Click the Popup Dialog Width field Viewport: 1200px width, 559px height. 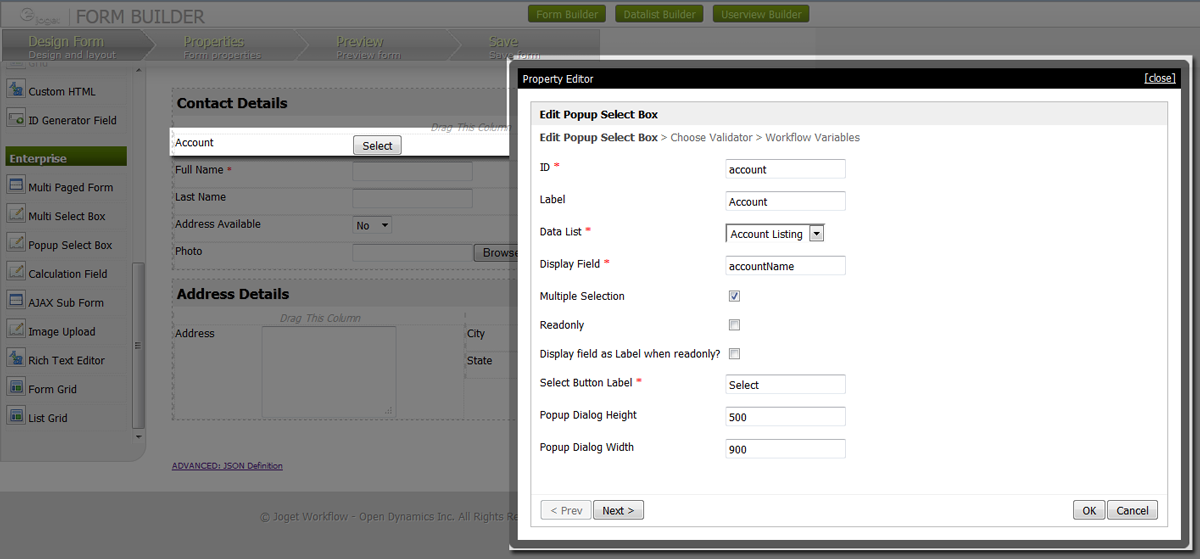(x=786, y=449)
